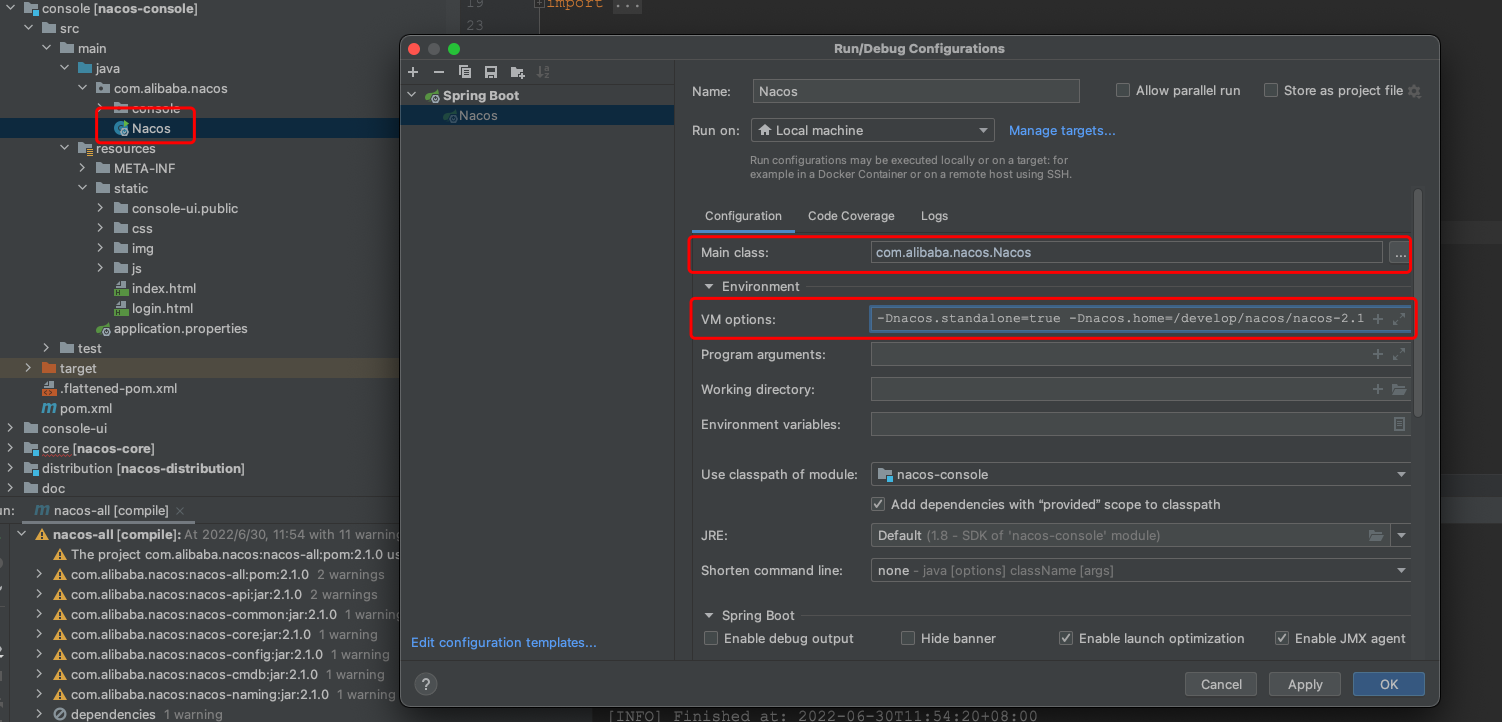The height and width of the screenshot is (722, 1502).
Task: Expand the VM options field editor
Action: coord(1399,319)
